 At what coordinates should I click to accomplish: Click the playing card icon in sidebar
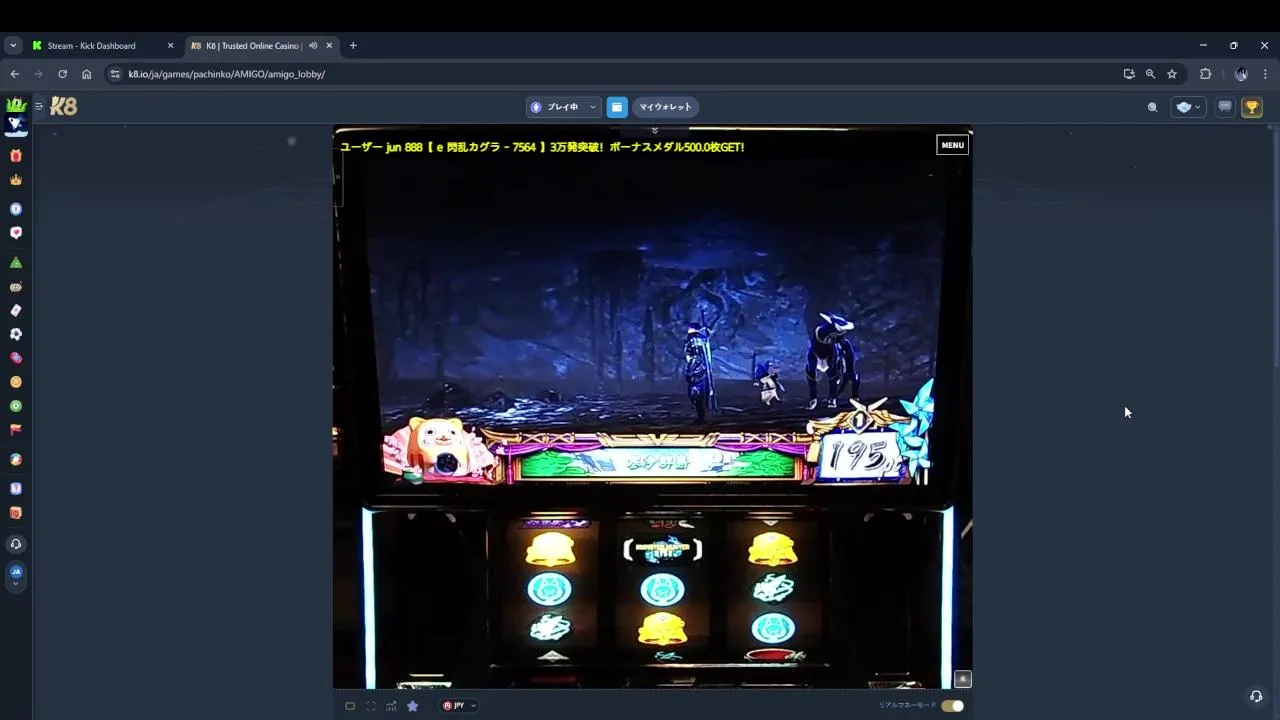click(15, 310)
